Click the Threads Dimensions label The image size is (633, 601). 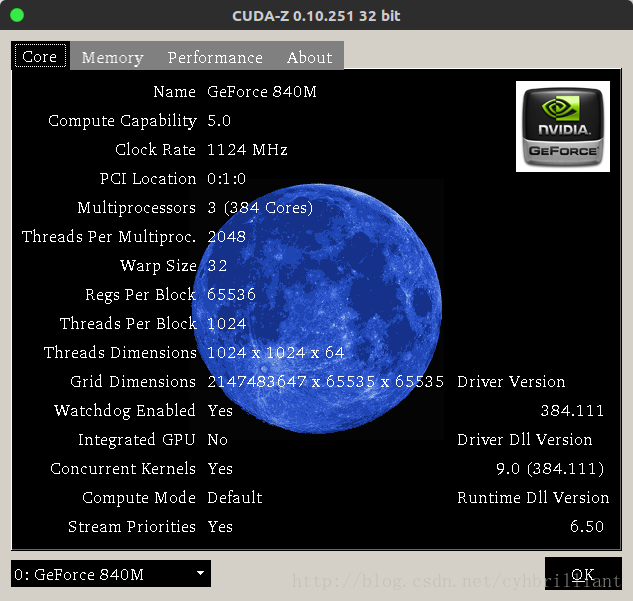click(120, 353)
